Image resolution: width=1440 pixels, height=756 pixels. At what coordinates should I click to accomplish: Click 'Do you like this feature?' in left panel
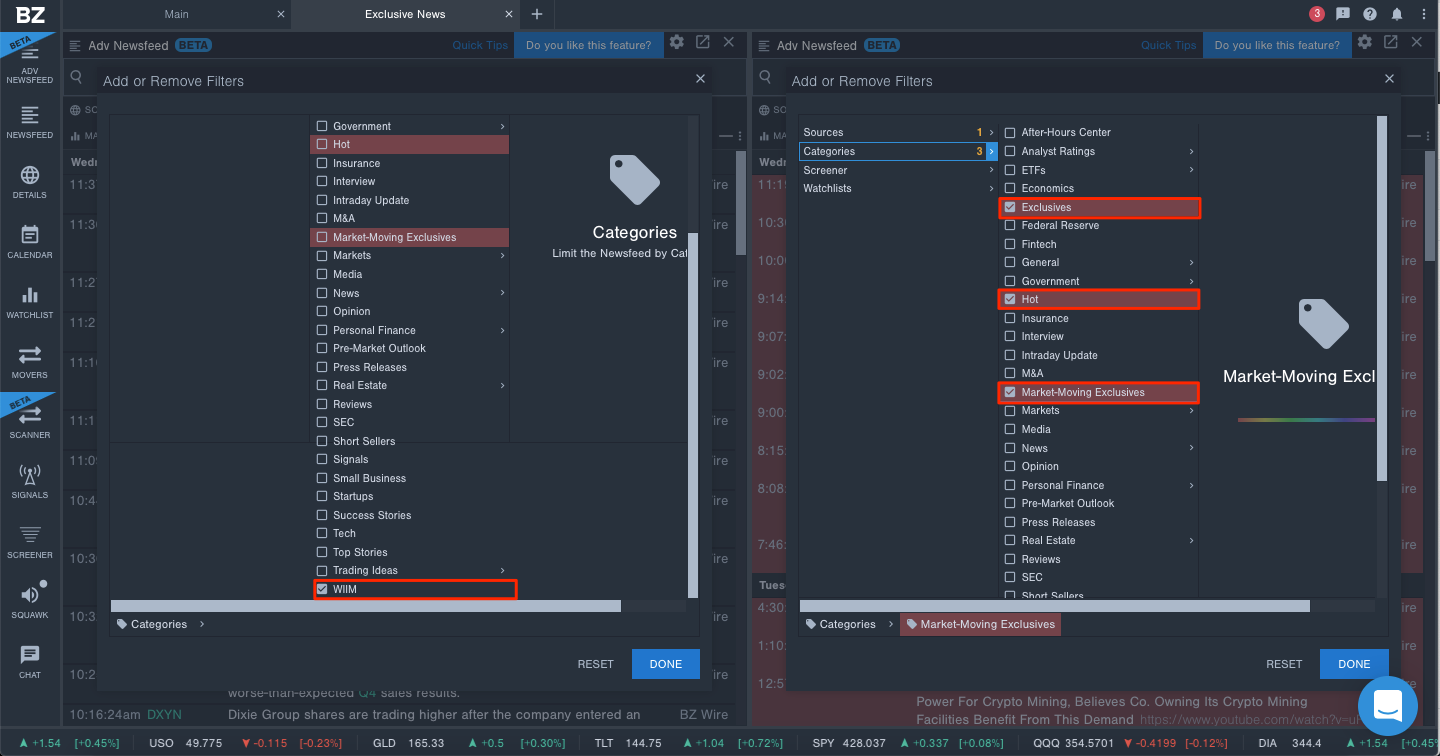click(588, 45)
